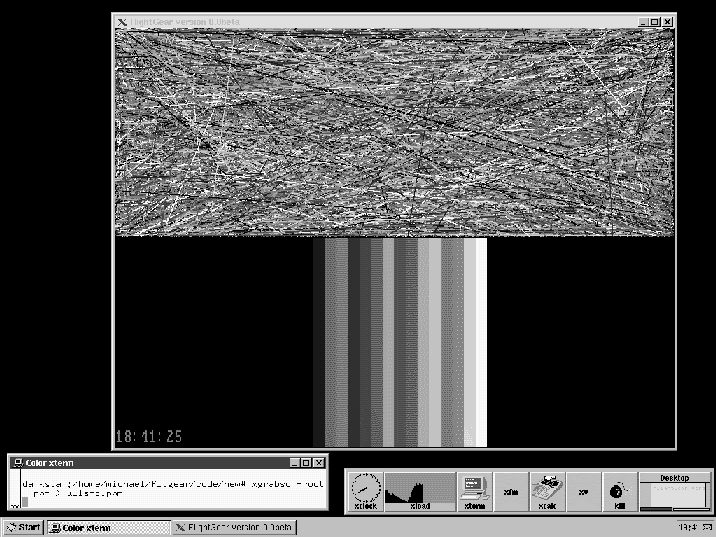Open the xclock applet in the panel
This screenshot has height=537, width=716.
point(365,492)
